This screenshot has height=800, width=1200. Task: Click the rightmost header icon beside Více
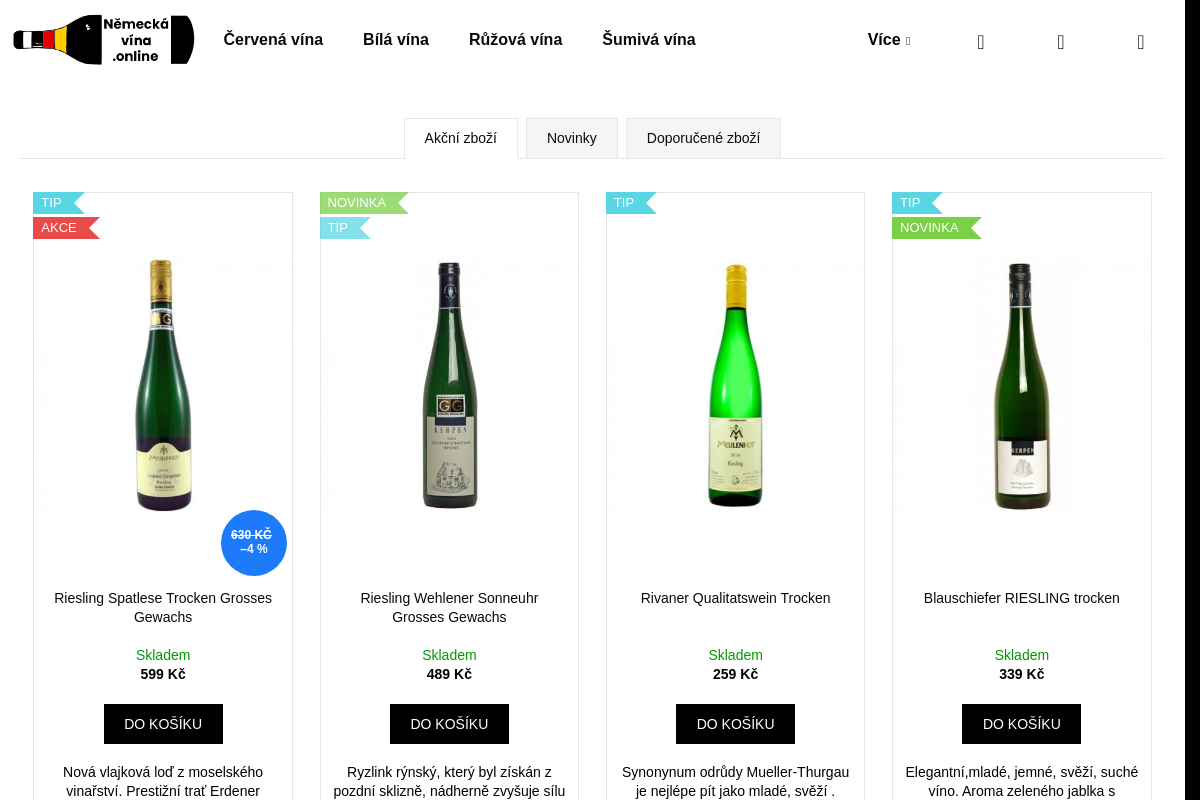point(1140,42)
